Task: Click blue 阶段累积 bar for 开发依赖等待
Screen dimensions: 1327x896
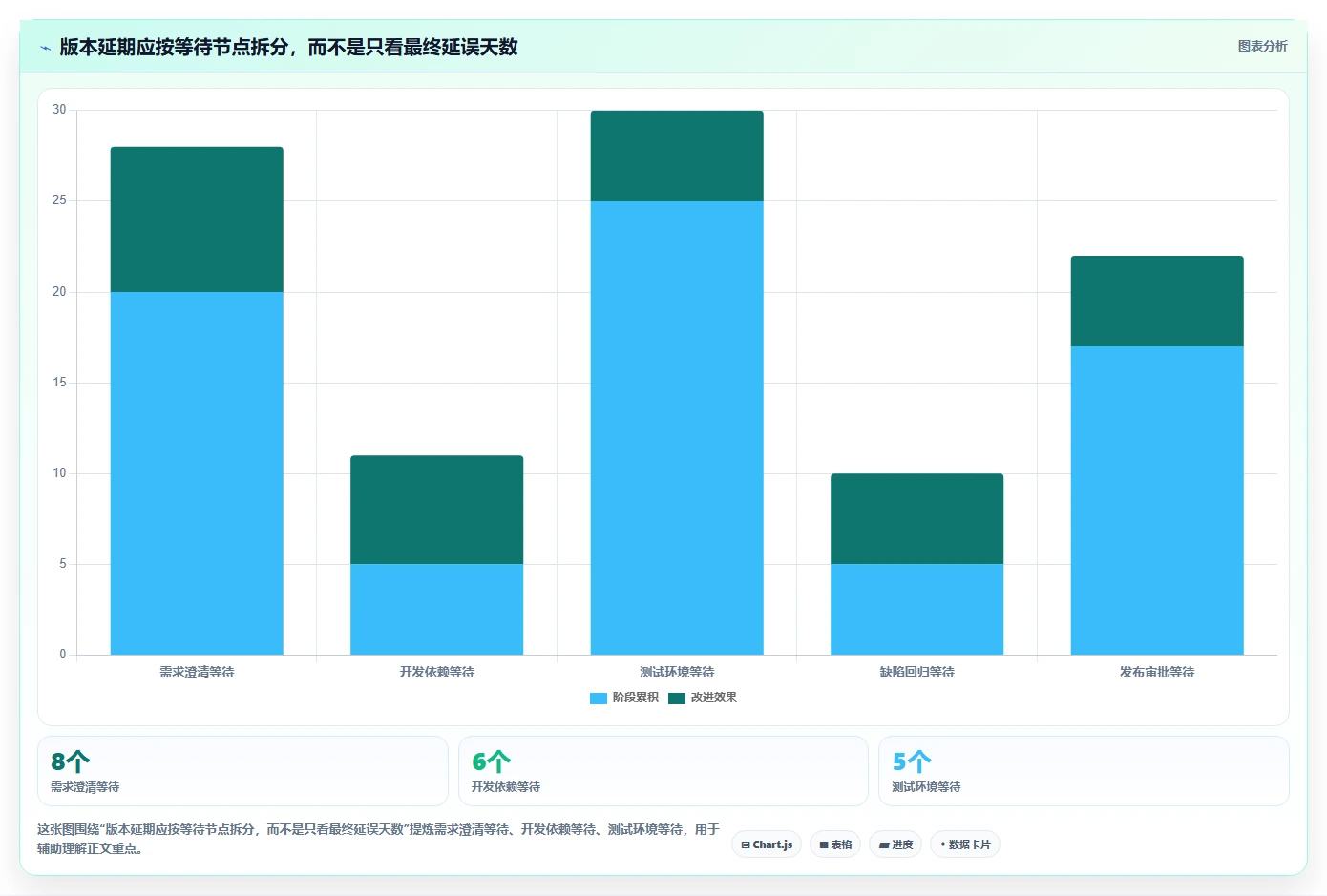Action: (437, 609)
